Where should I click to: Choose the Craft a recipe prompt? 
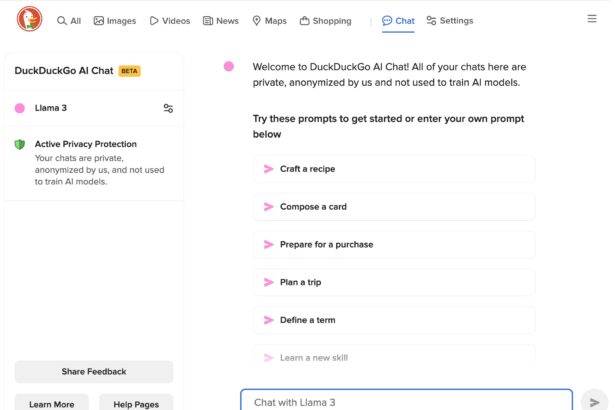(x=394, y=169)
